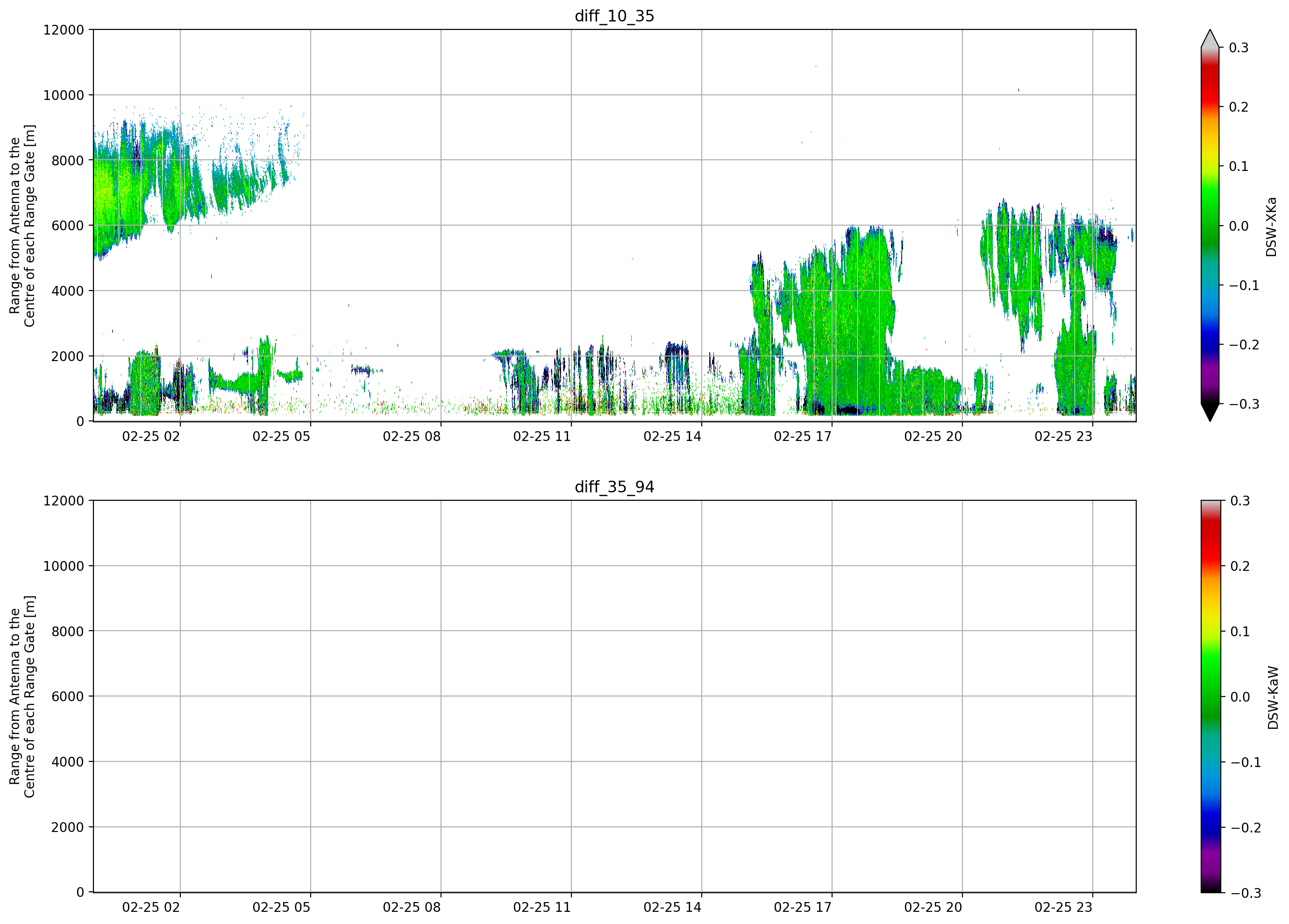The height and width of the screenshot is (924, 1289).
Task: Click the top plot y-axis range label
Action: [22, 226]
